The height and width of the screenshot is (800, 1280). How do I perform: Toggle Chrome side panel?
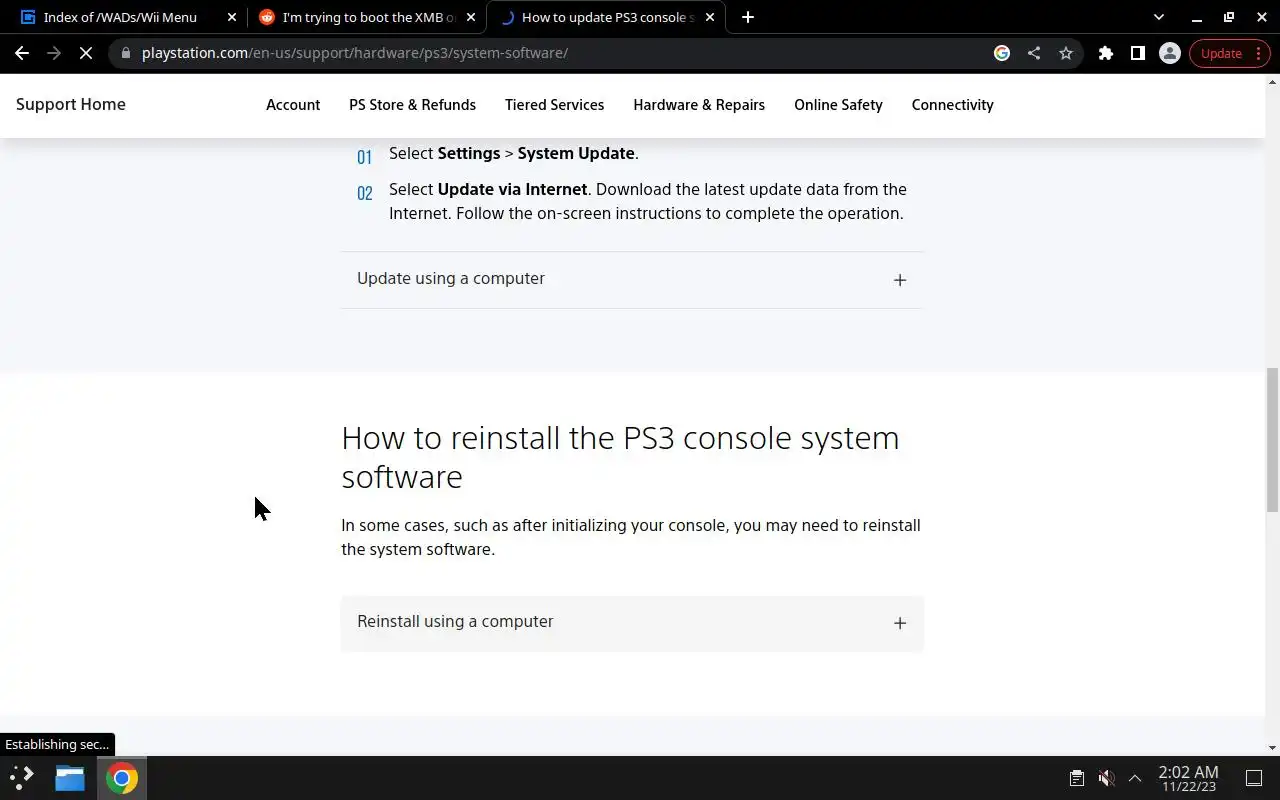click(1138, 53)
